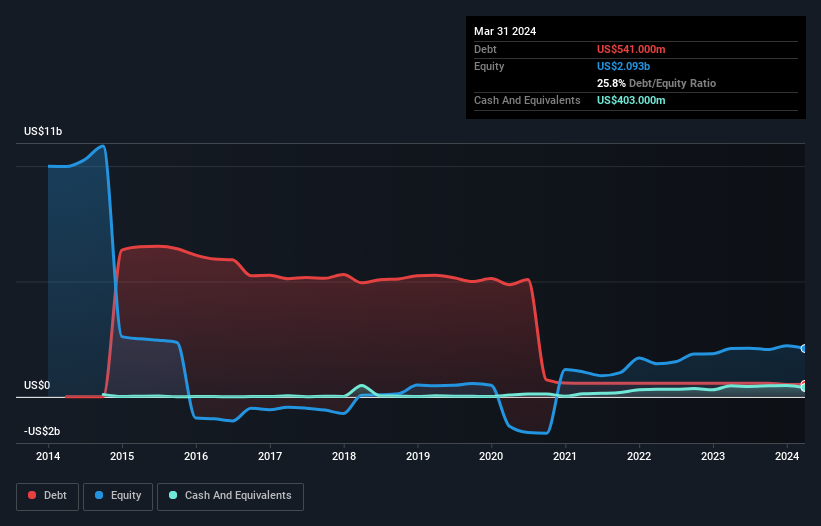Toggle the Equity series legend button
821x526 pixels.
[118, 496]
